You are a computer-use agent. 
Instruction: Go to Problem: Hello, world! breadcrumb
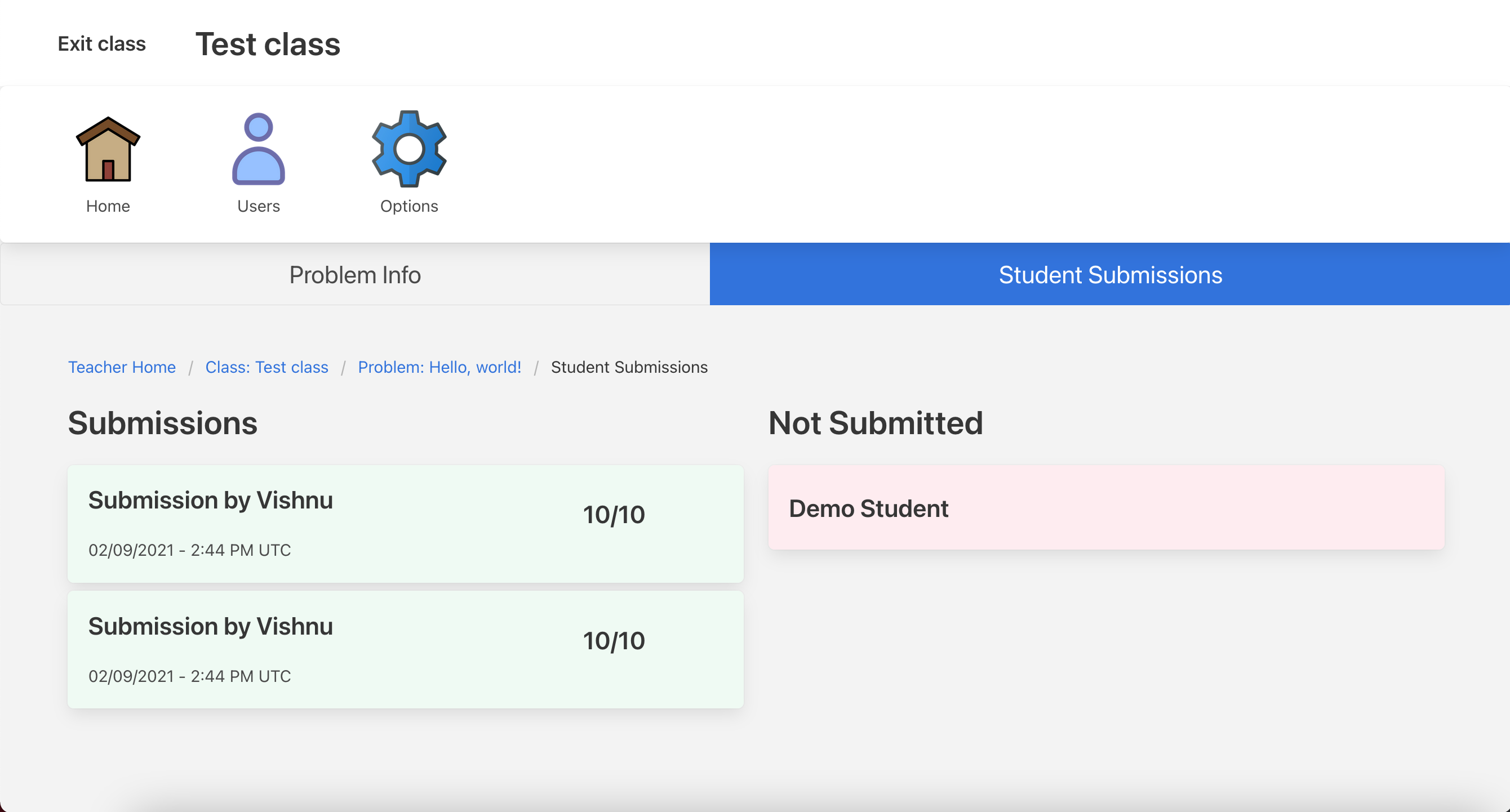coord(439,367)
